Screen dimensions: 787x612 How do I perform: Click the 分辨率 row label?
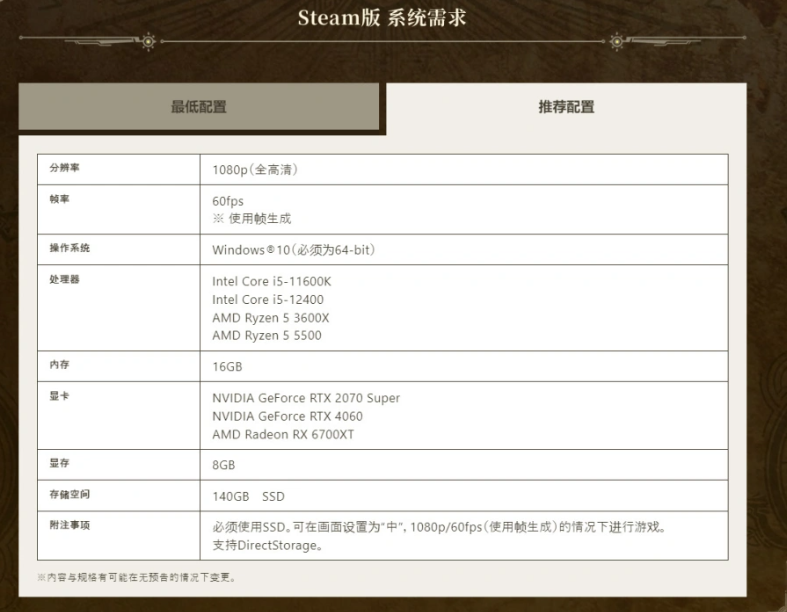pos(64,168)
